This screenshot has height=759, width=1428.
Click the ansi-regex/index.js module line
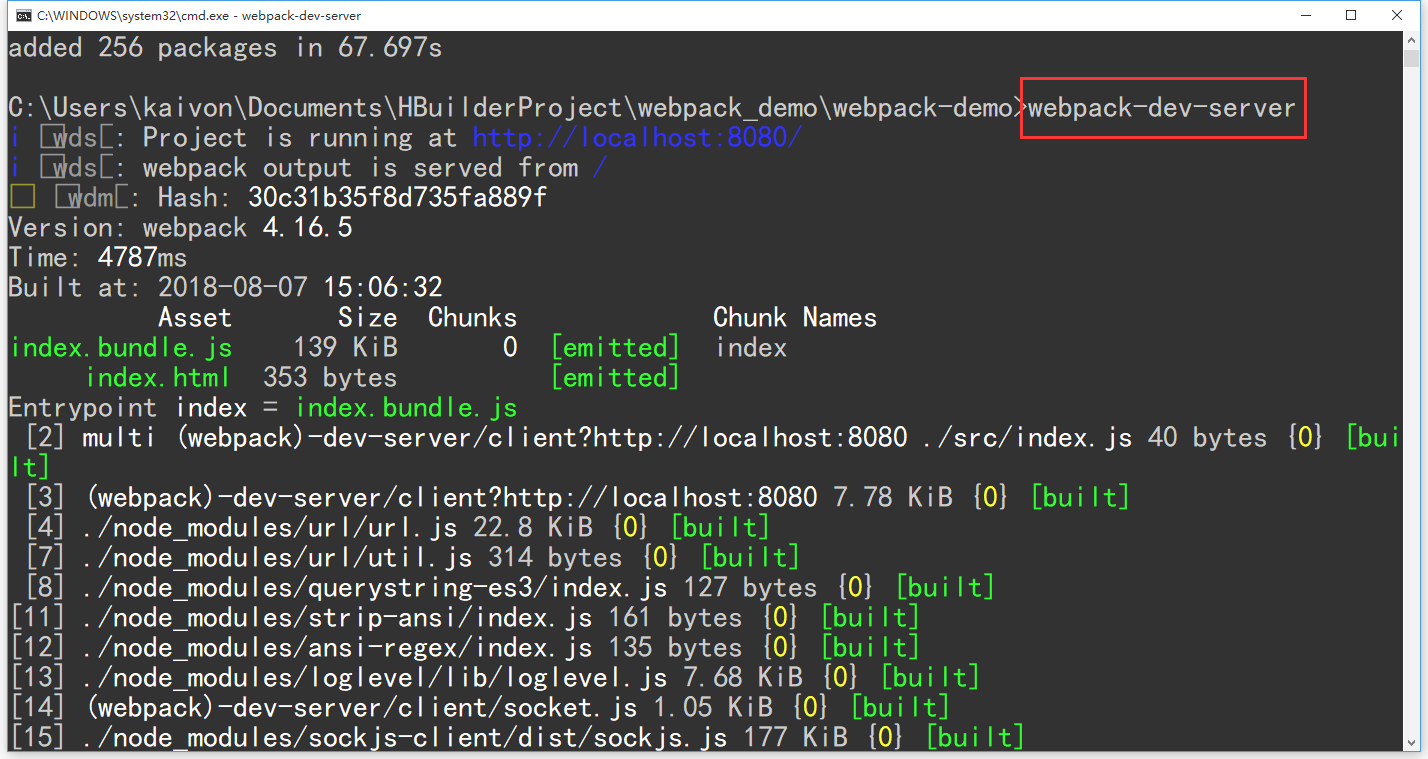click(464, 647)
